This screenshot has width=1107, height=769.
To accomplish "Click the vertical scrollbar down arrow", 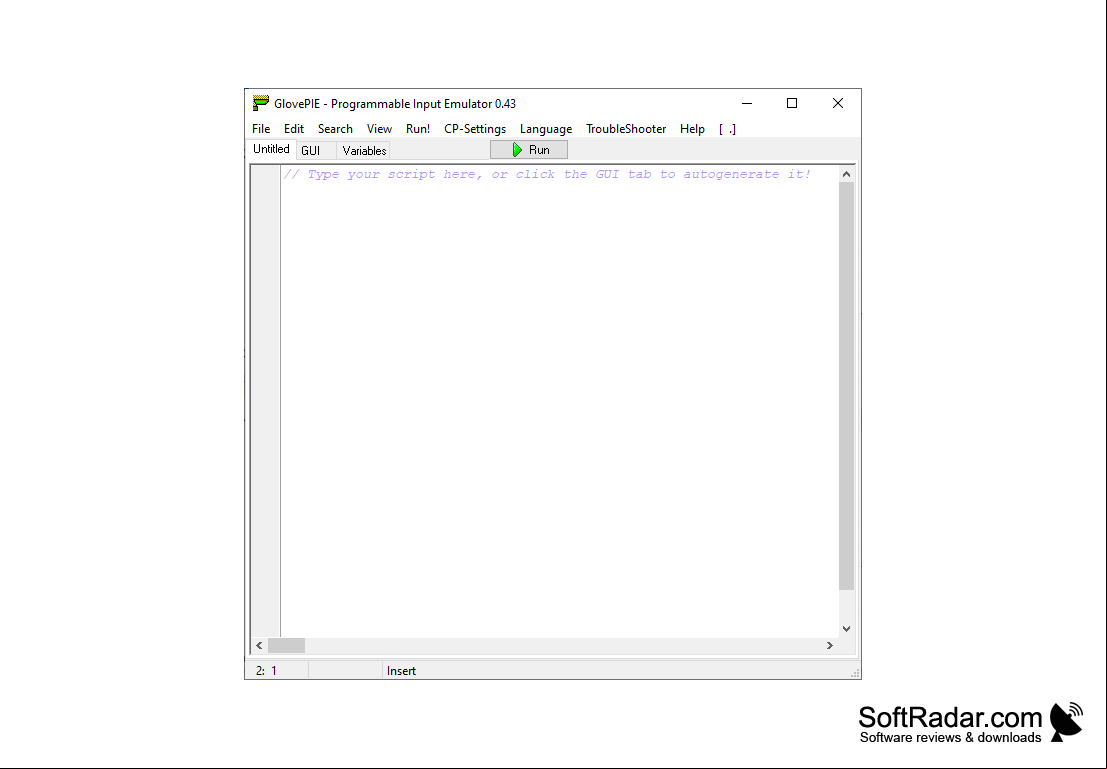I will click(x=846, y=628).
